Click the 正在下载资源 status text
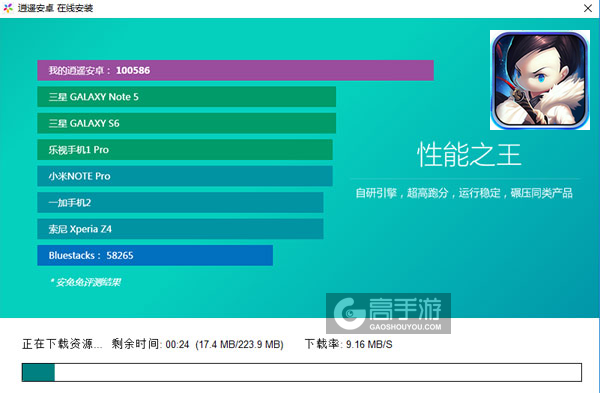Screen dimensions: 600x393 [62, 344]
